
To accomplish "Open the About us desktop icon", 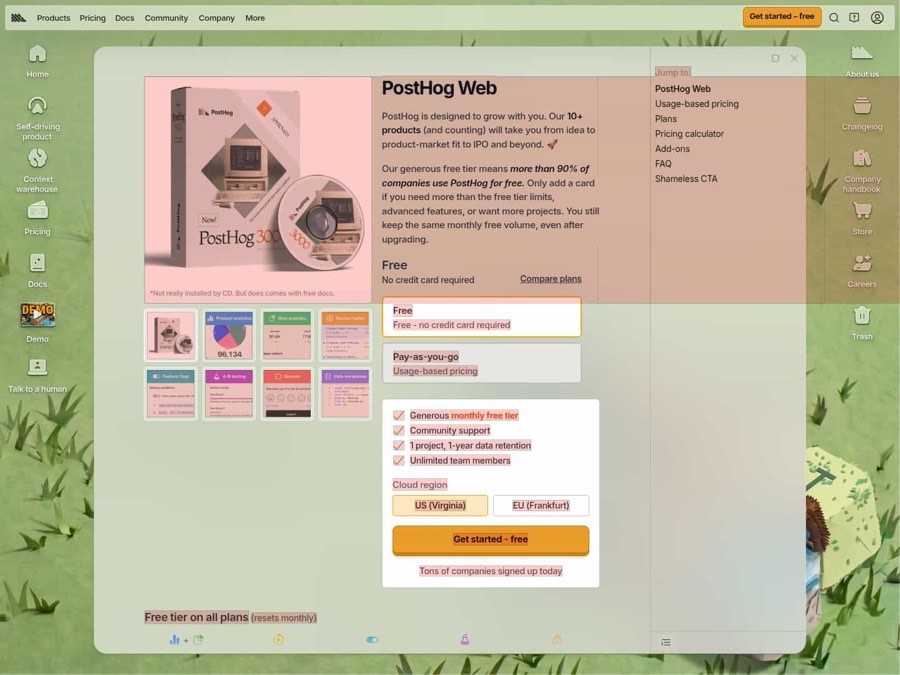I will [x=862, y=61].
